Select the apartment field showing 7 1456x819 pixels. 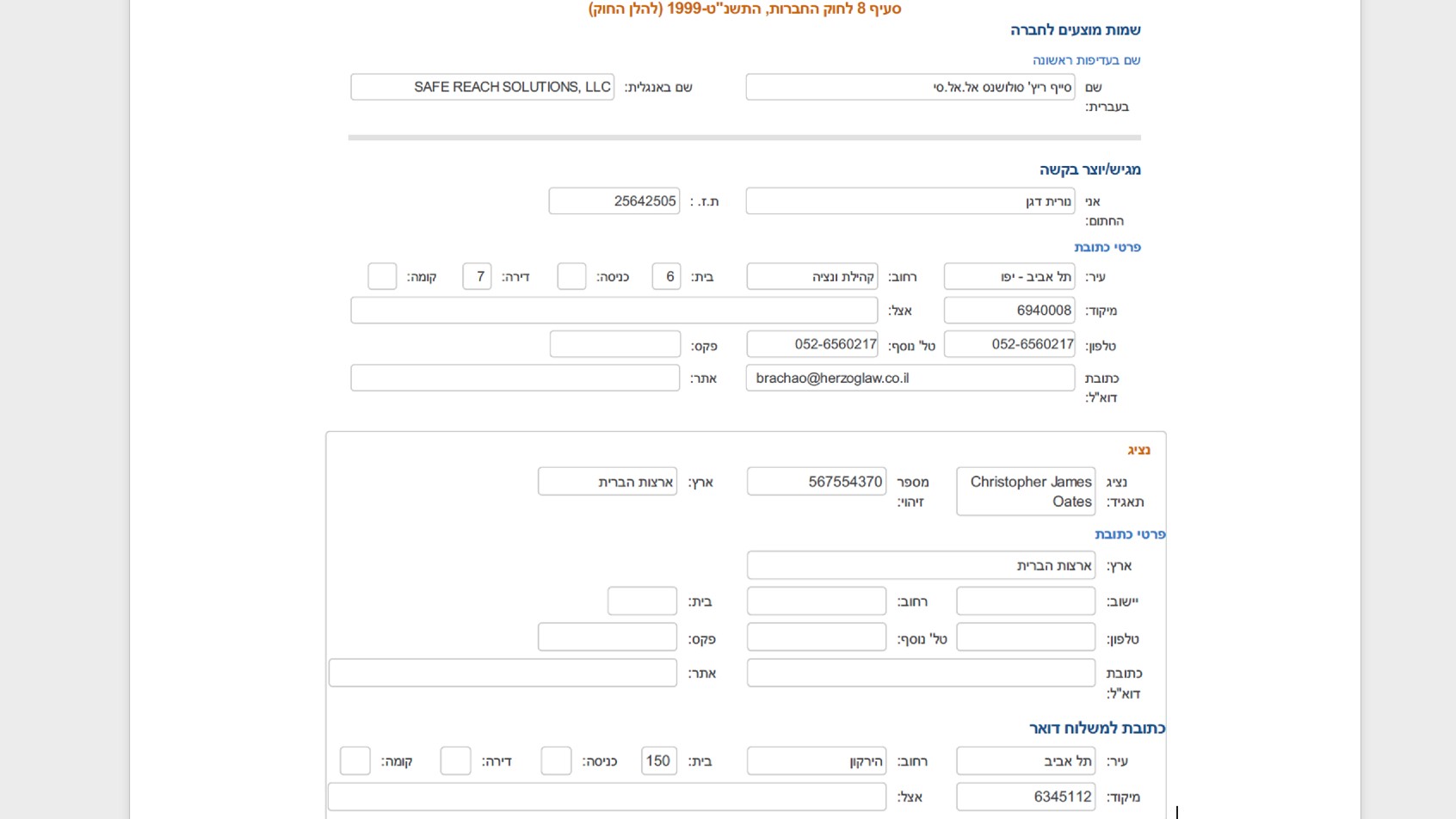[476, 276]
